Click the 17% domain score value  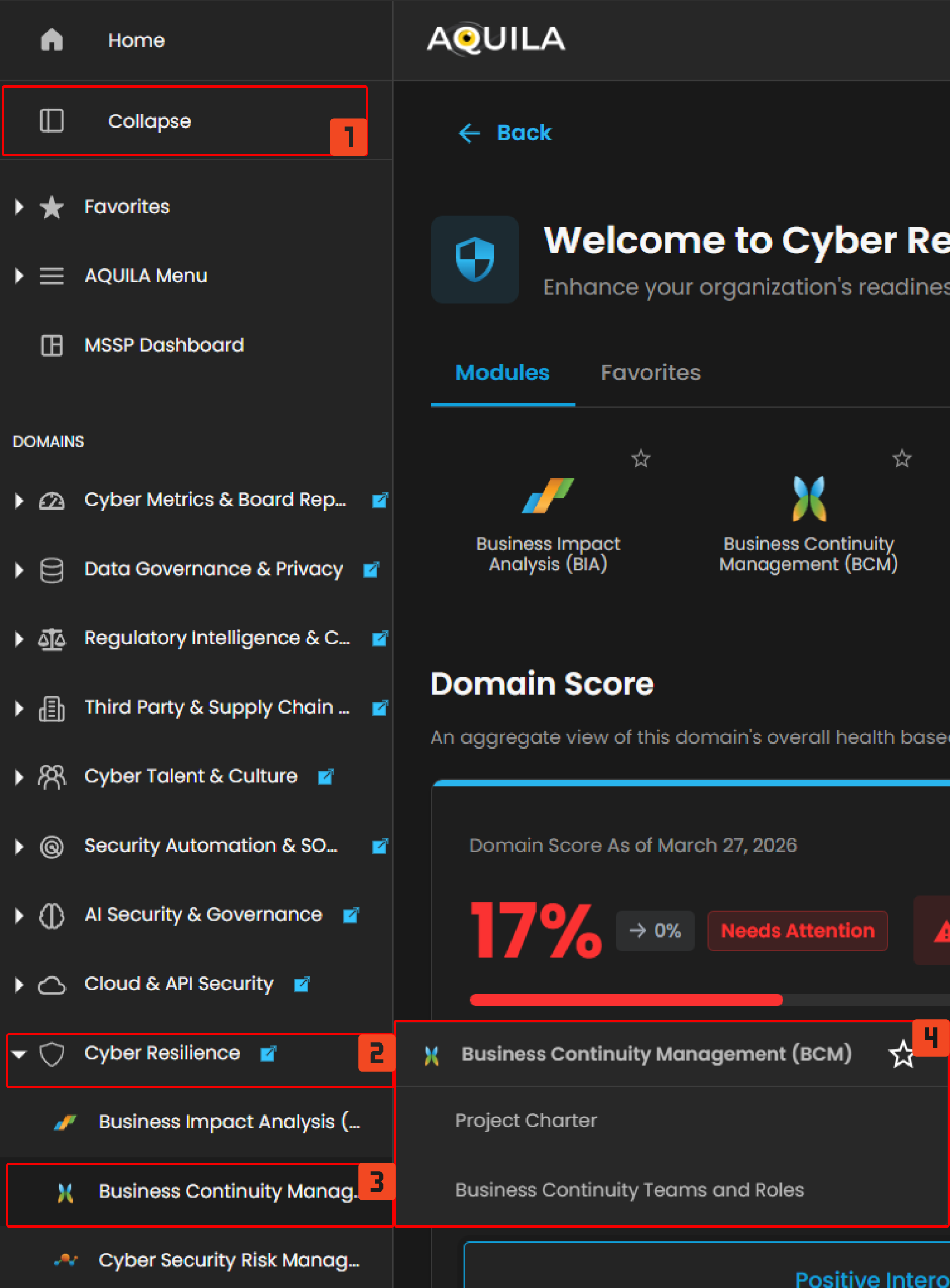536,930
